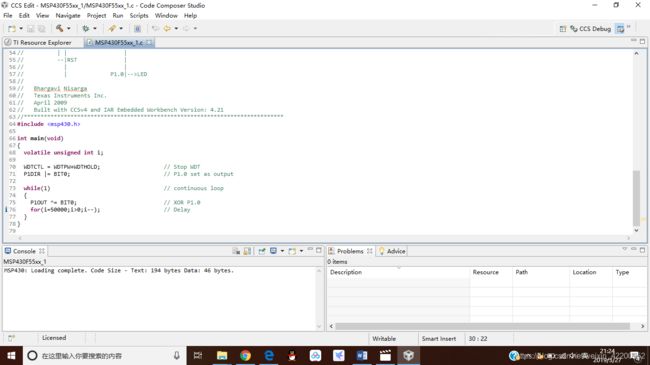The width and height of the screenshot is (650, 365).
Task: Minimize the Problems panel view
Action: 633,249
